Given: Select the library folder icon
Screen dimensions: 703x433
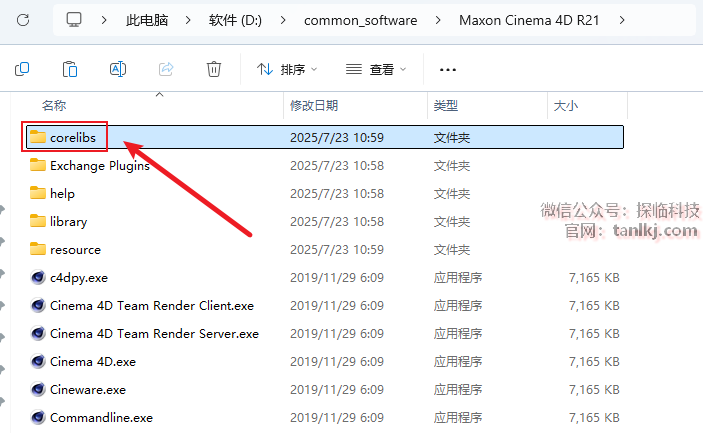Looking at the screenshot, I should tap(38, 221).
